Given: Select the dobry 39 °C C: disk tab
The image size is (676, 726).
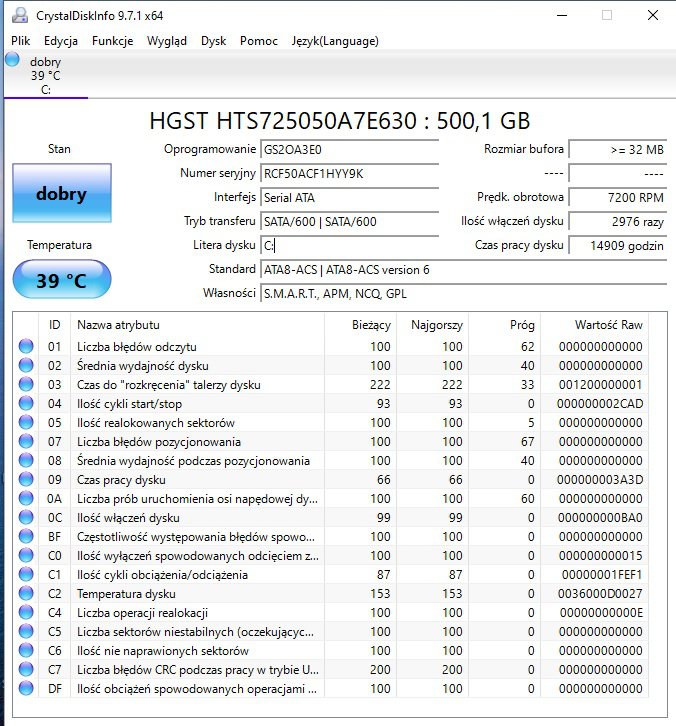Looking at the screenshot, I should (x=45, y=75).
